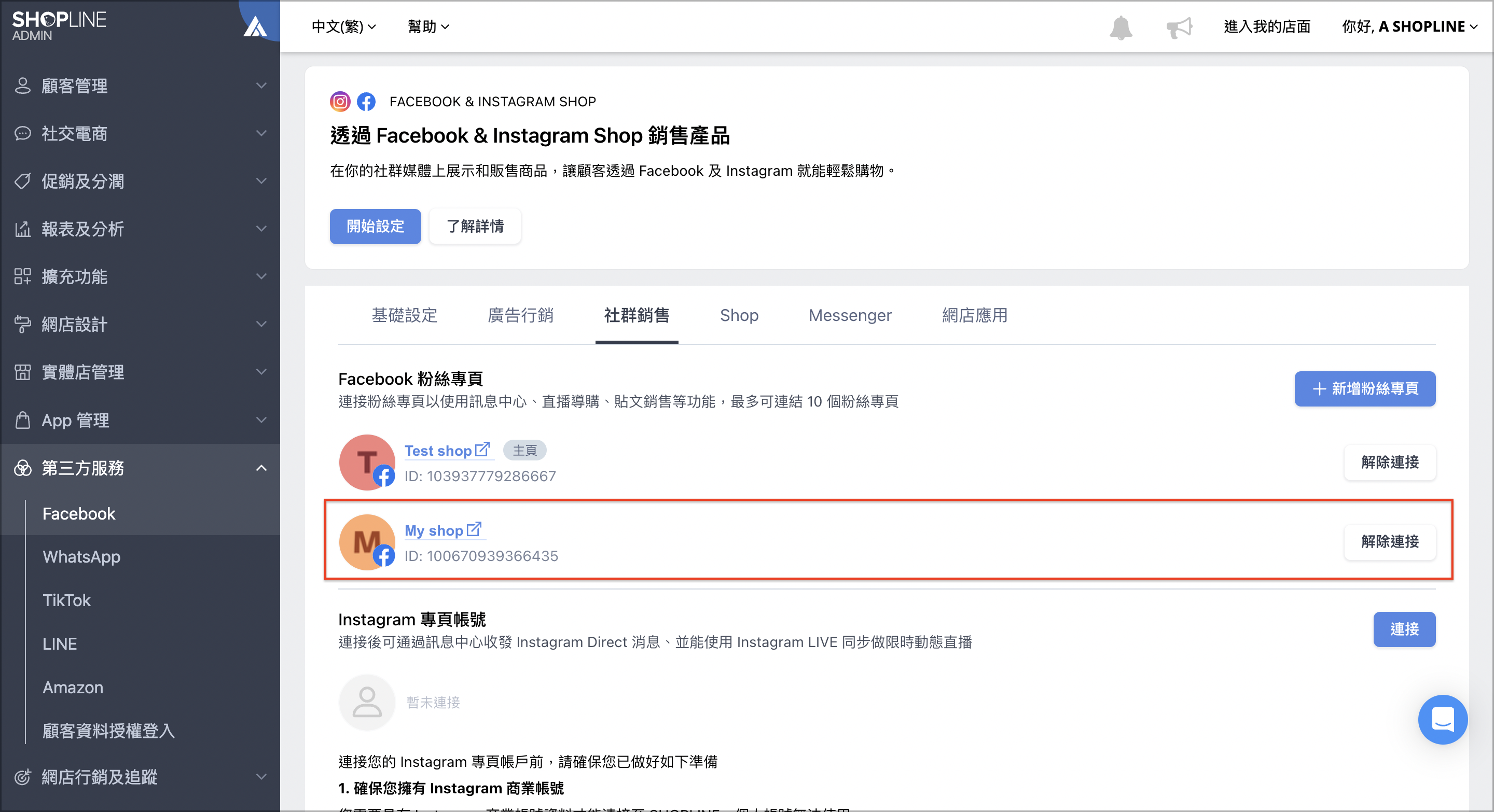Click the promotions tag icon

[x=22, y=181]
